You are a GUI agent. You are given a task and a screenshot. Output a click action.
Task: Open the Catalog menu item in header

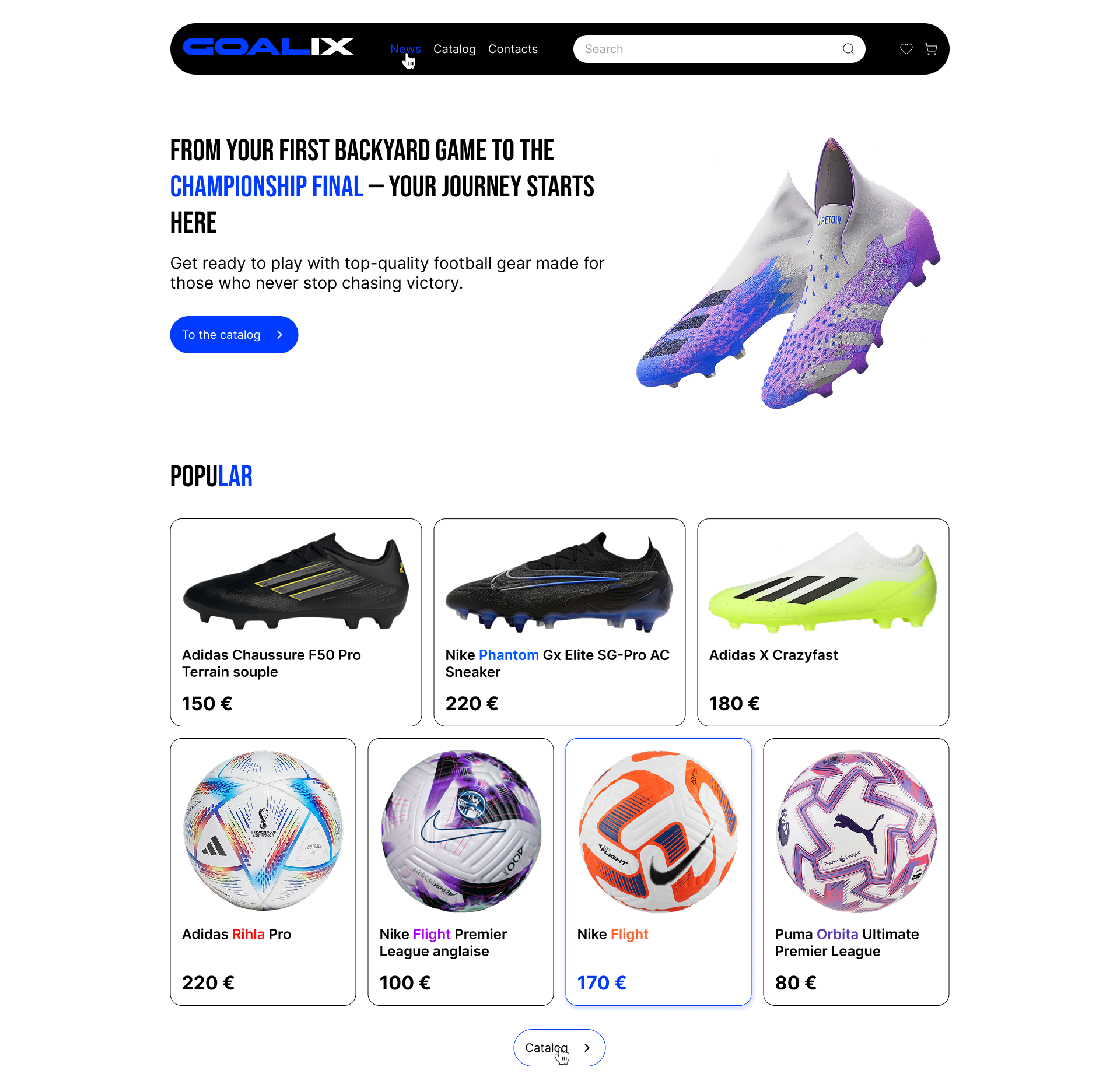click(x=454, y=49)
